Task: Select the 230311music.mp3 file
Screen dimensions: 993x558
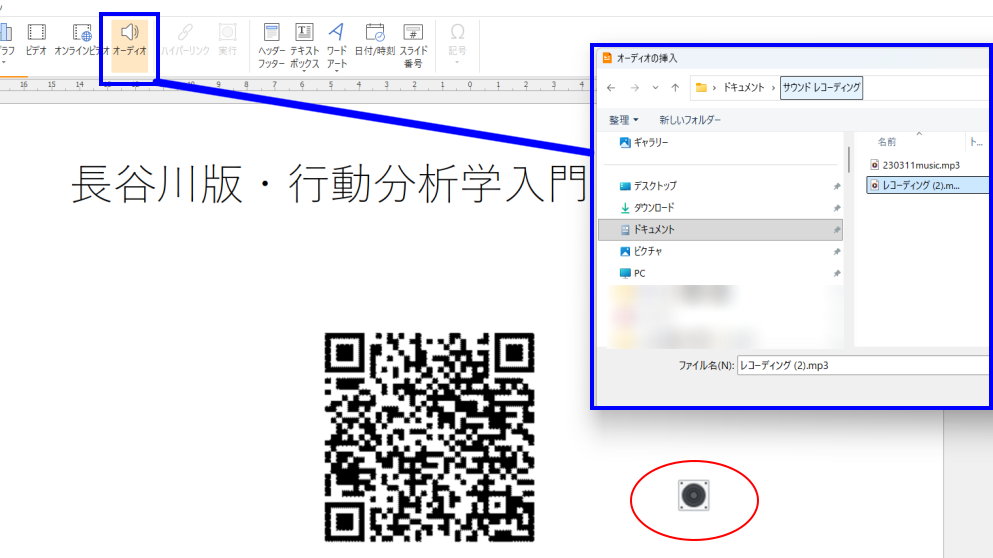Action: 920,164
